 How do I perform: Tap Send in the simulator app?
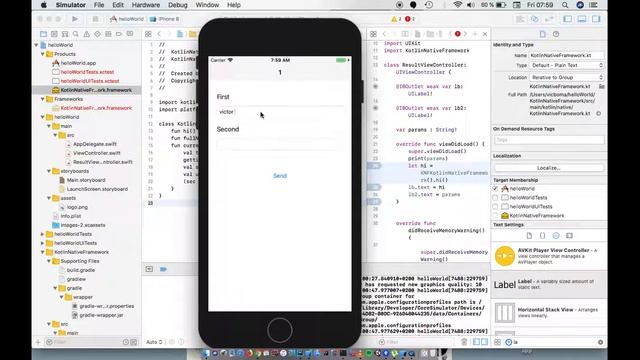click(x=280, y=176)
